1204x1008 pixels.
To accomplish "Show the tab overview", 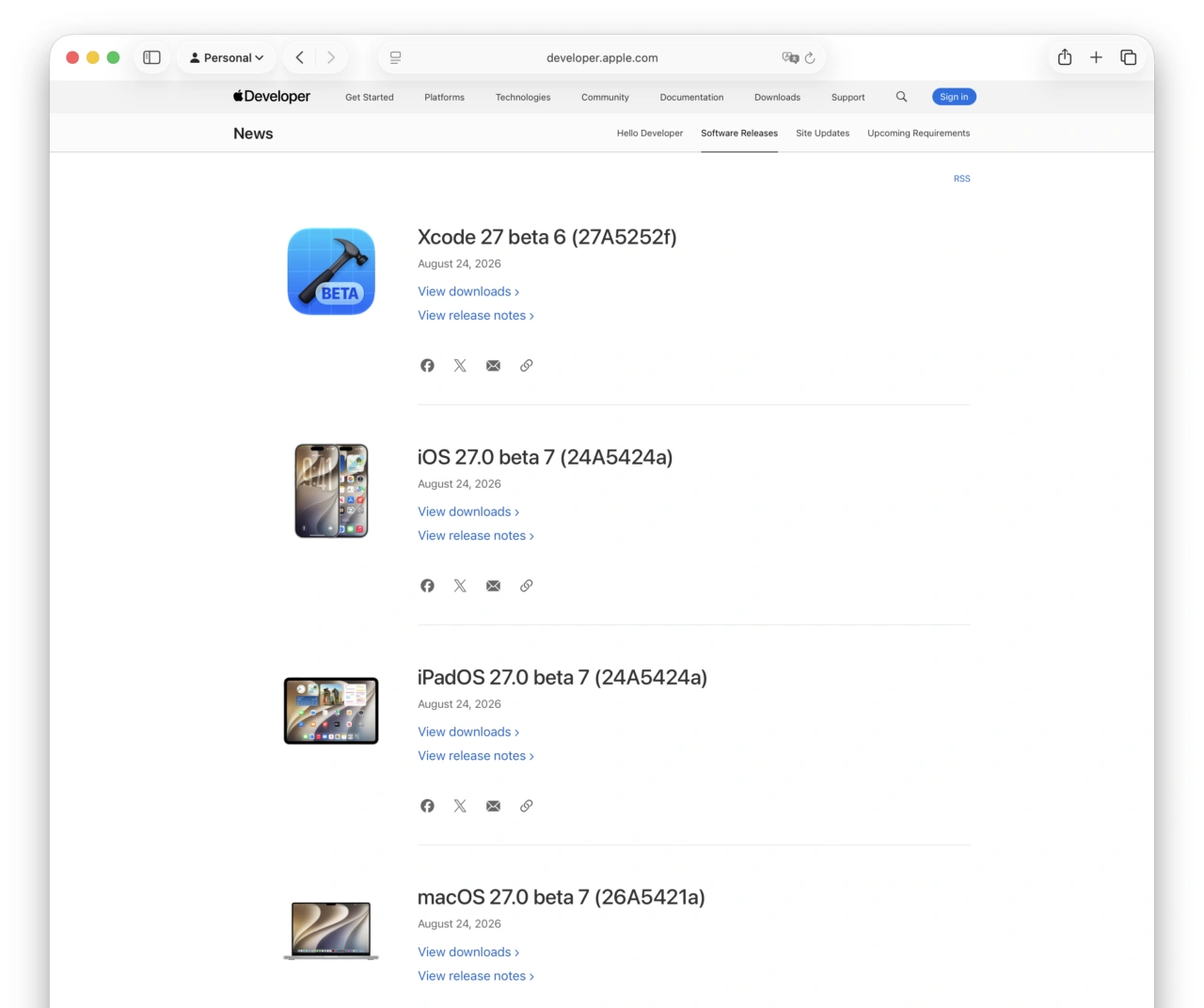I will click(1129, 57).
